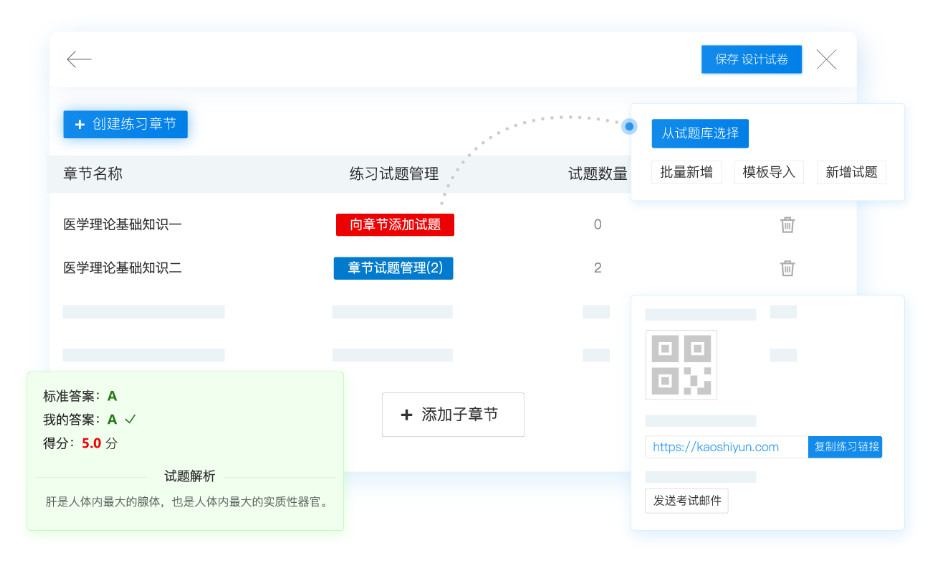Click the 发送考试邮件 button
Image resolution: width=951 pixels, height=576 pixels.
point(686,500)
